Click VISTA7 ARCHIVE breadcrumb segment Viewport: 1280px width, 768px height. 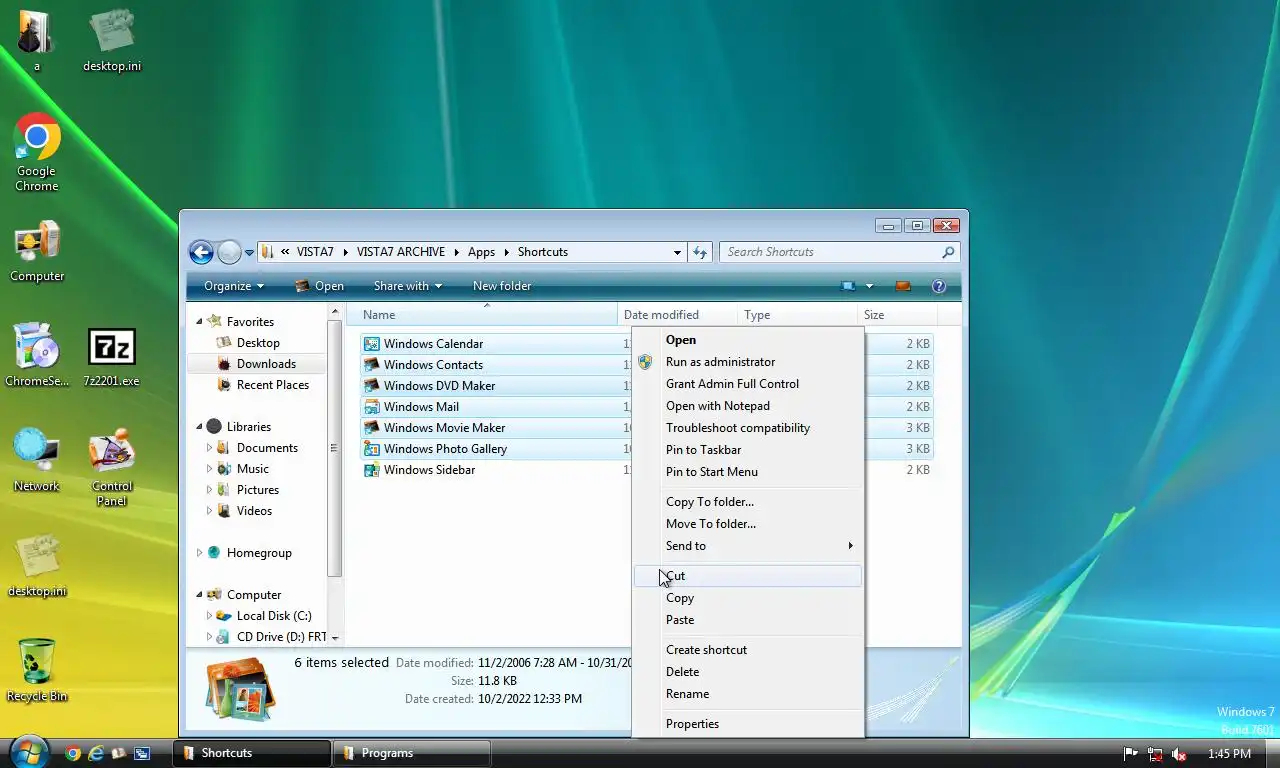401,252
